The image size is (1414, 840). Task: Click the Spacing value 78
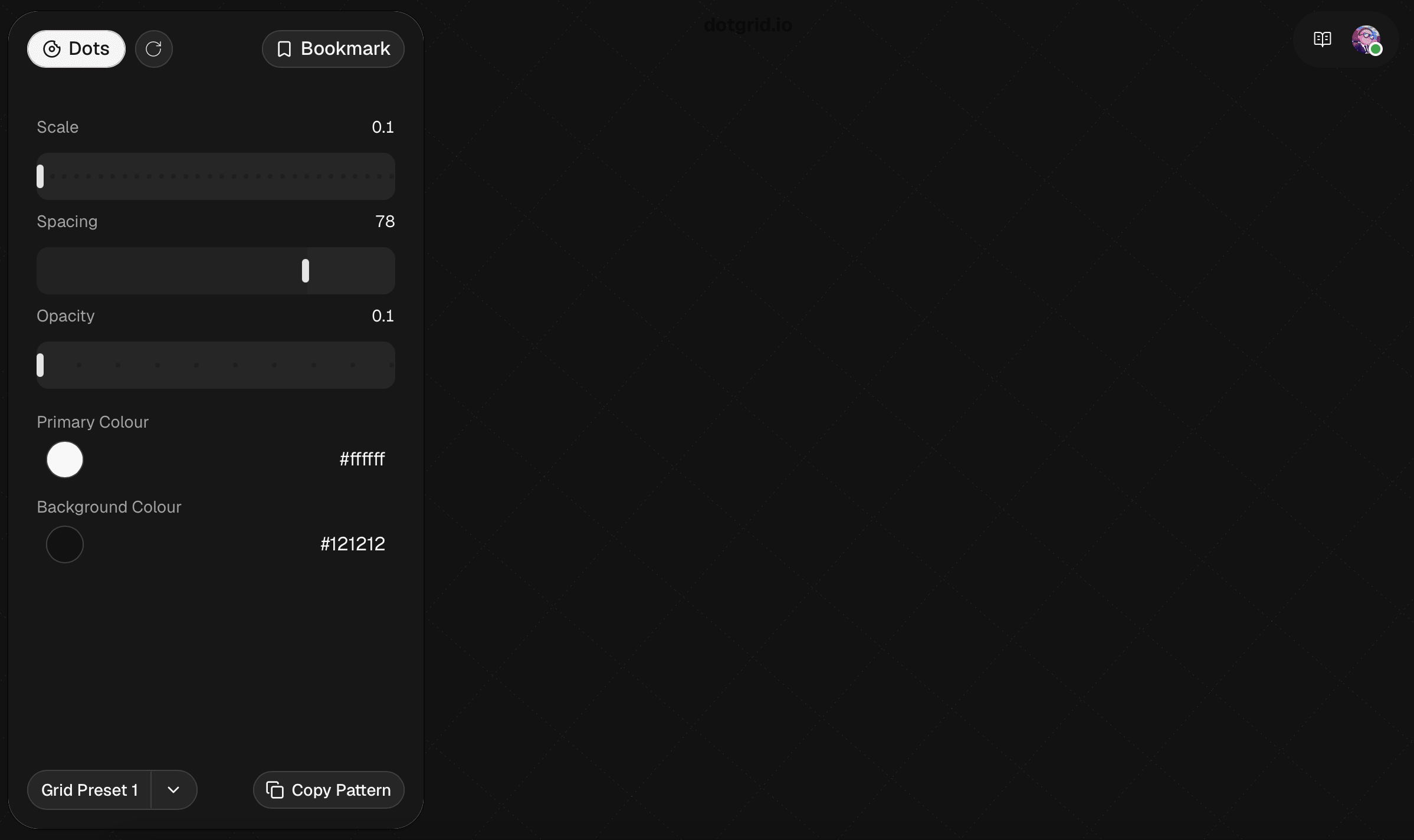385,222
